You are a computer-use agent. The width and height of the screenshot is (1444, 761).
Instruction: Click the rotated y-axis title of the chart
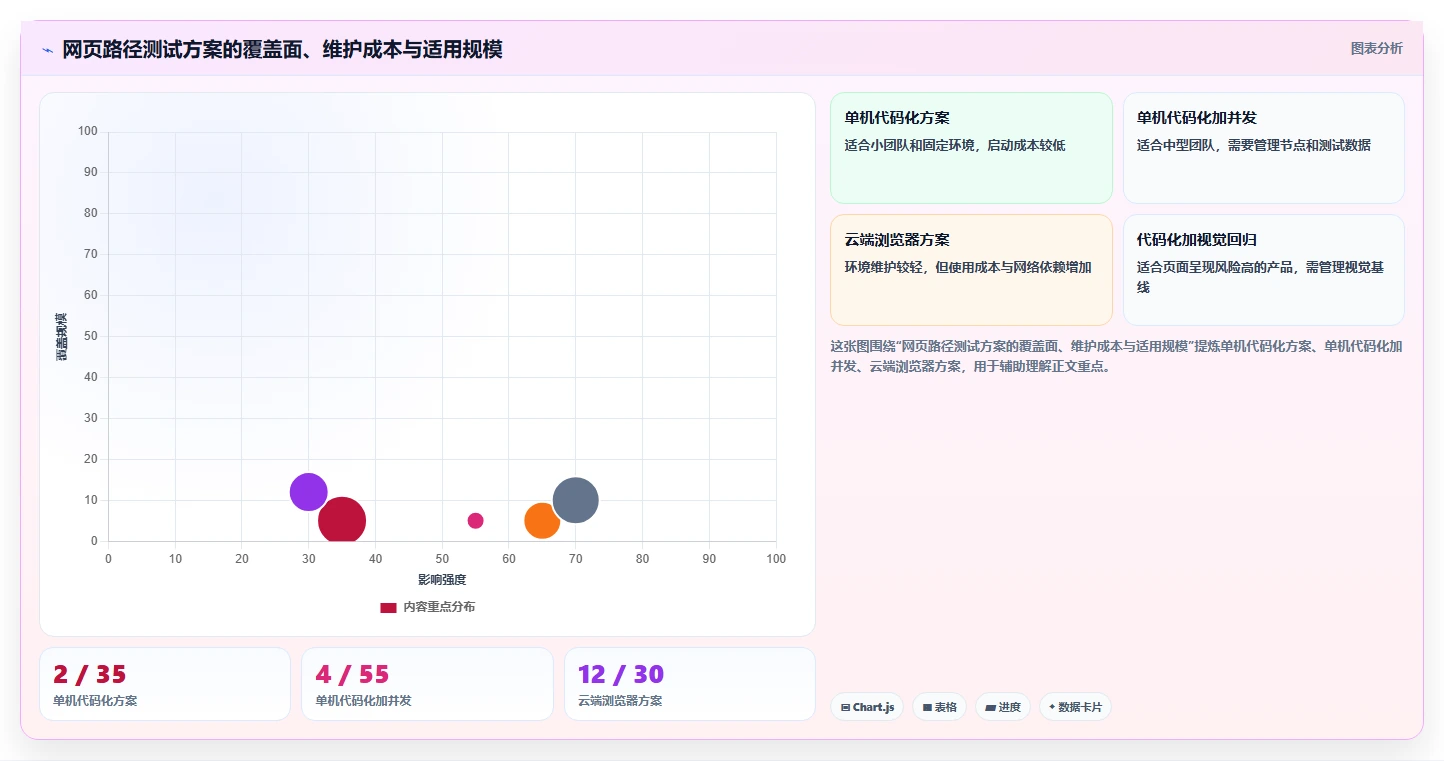pos(62,336)
